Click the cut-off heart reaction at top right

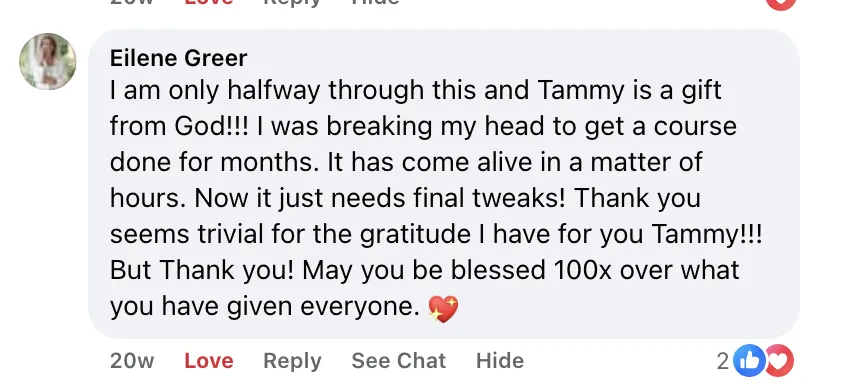781,4
